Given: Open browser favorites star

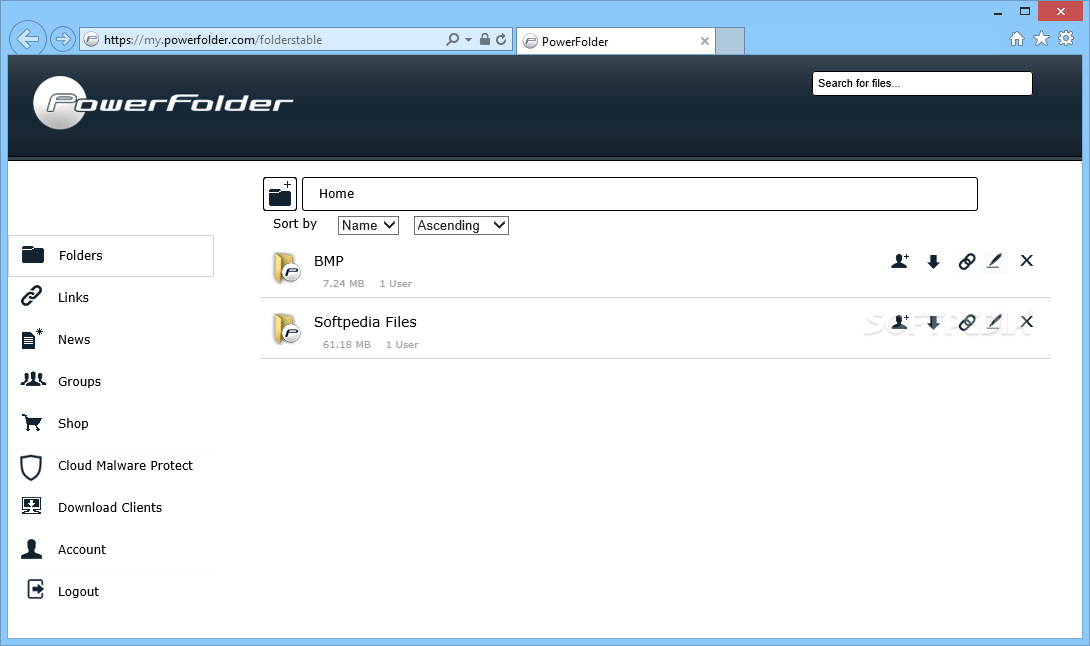Looking at the screenshot, I should point(1041,38).
